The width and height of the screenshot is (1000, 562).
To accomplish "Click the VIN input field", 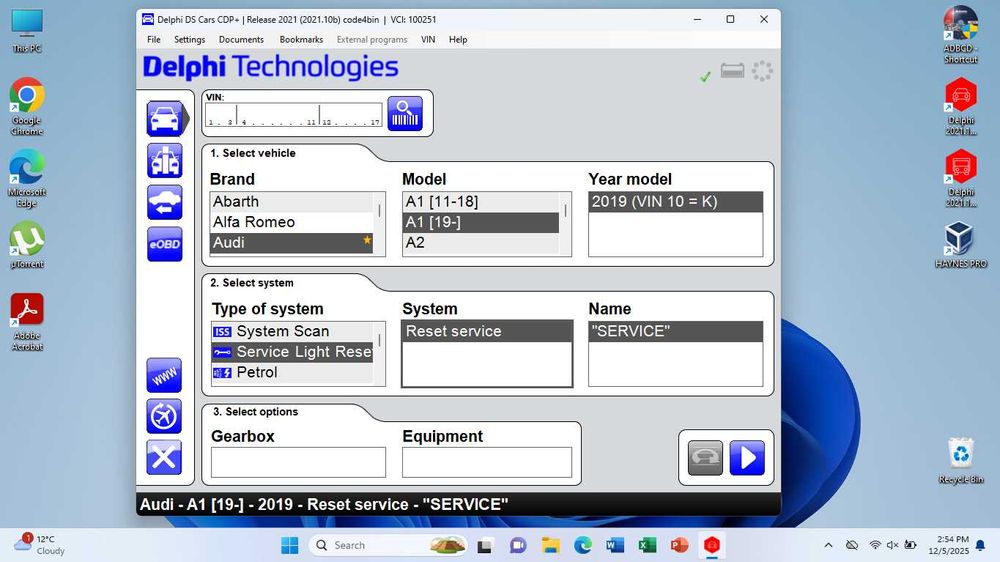I will pyautogui.click(x=293, y=115).
